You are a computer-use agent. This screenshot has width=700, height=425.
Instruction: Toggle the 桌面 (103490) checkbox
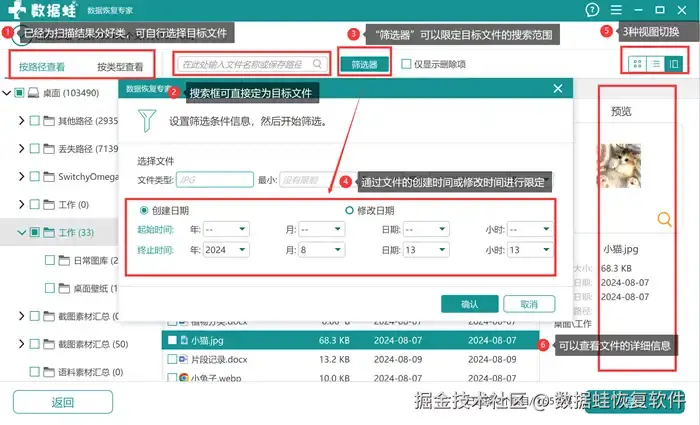click(x=19, y=93)
